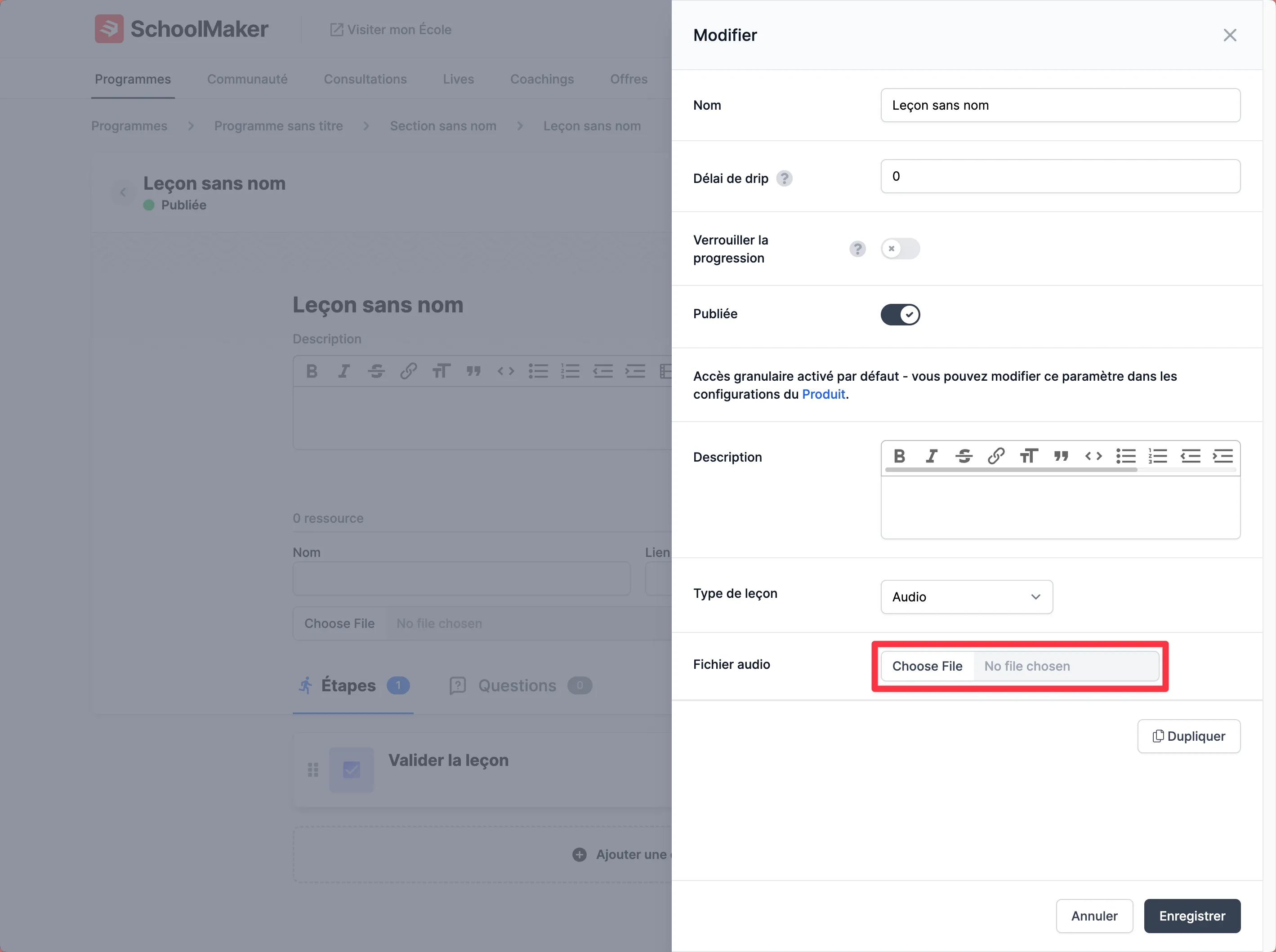Click Programmes in the breadcrumb

tap(129, 125)
